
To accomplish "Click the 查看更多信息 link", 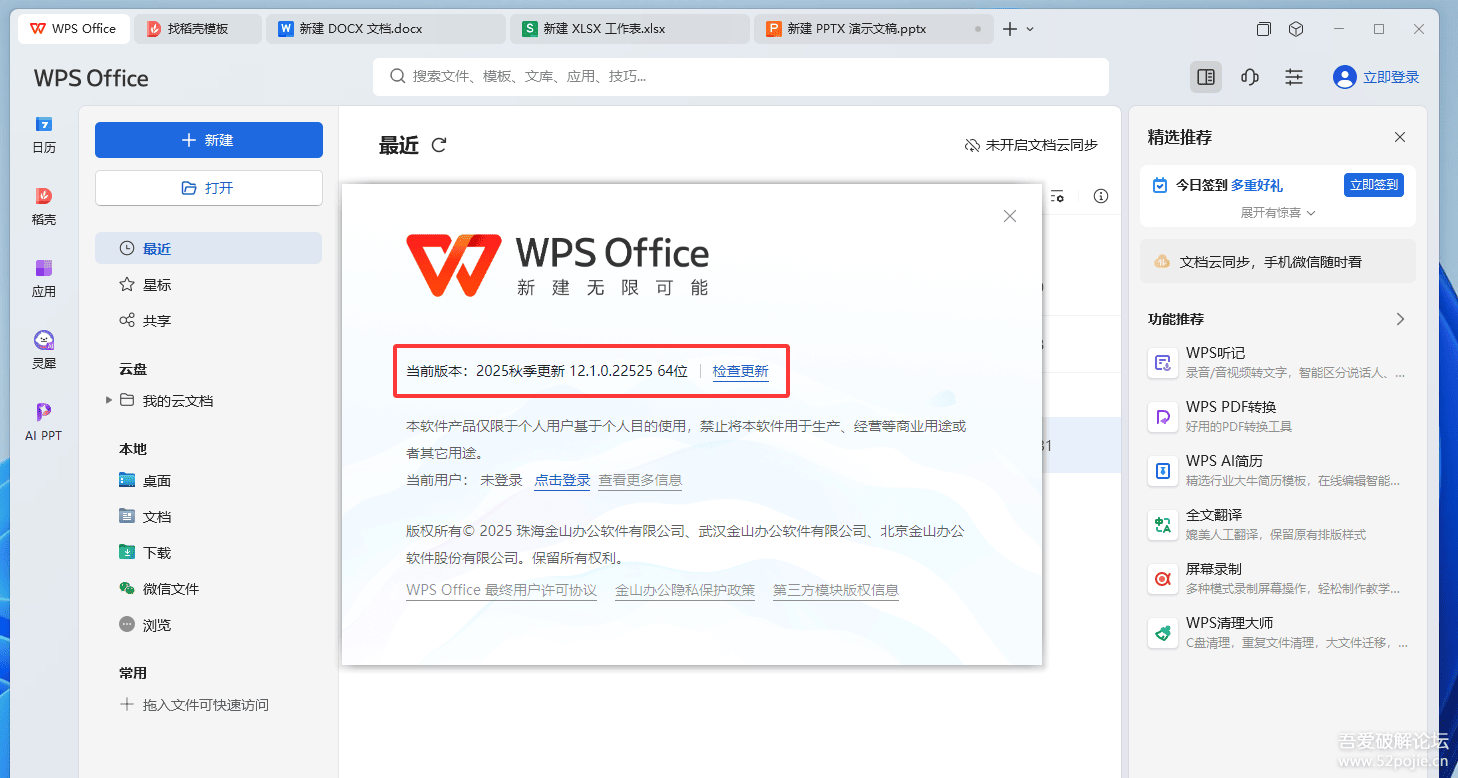I will point(640,480).
